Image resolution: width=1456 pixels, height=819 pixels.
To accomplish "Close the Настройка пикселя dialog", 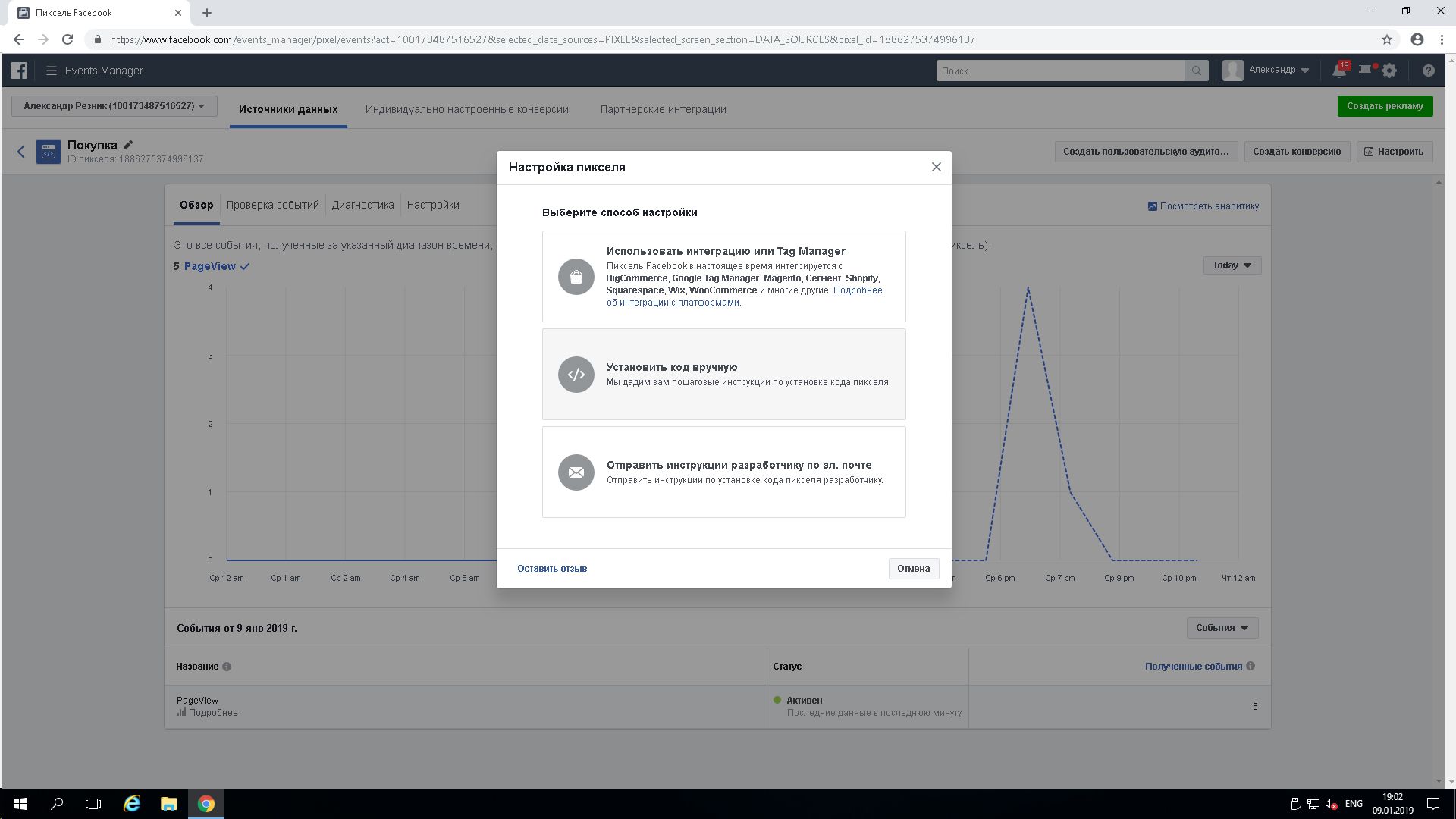I will 937,167.
